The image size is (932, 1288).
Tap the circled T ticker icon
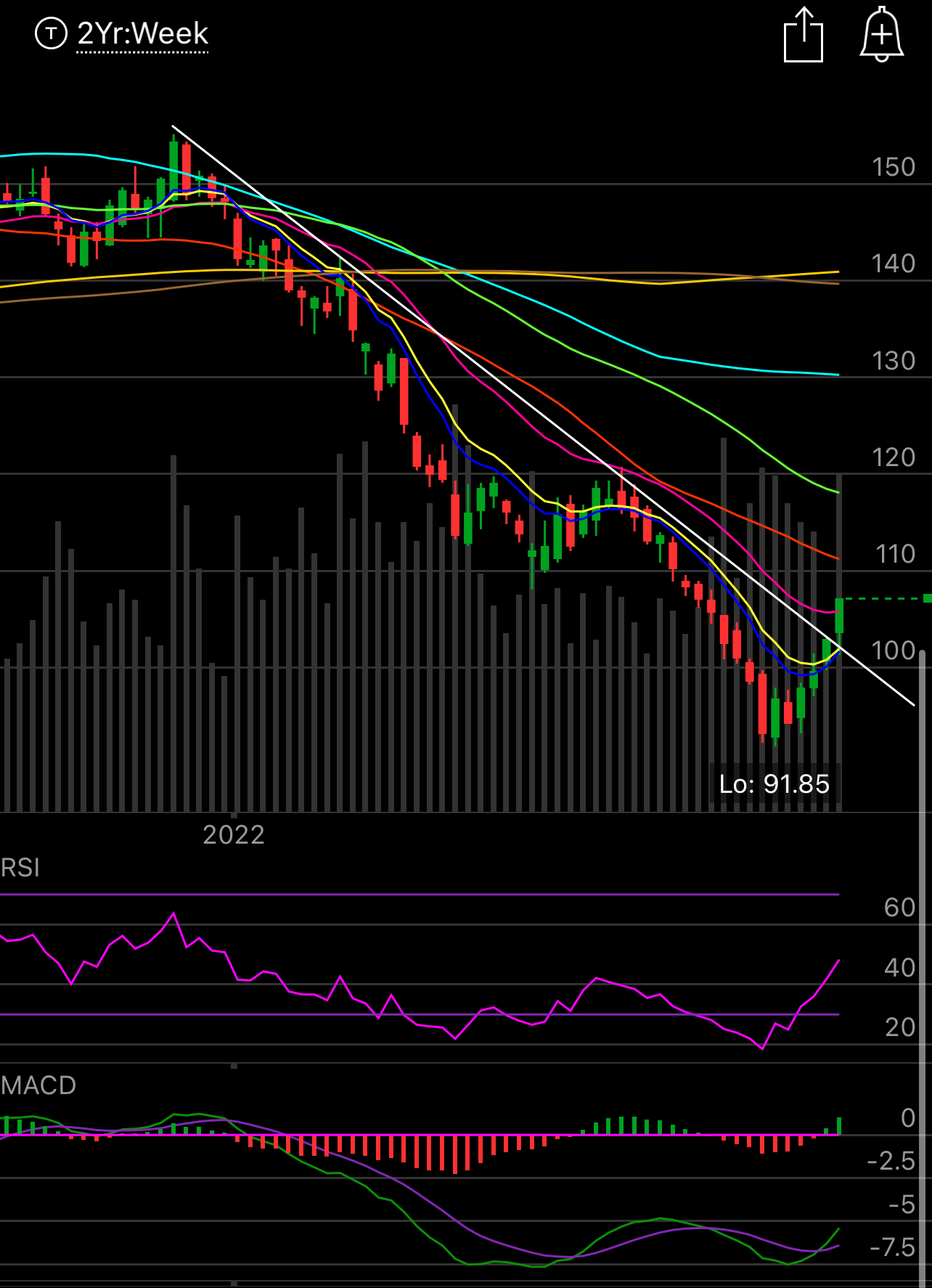point(51,33)
